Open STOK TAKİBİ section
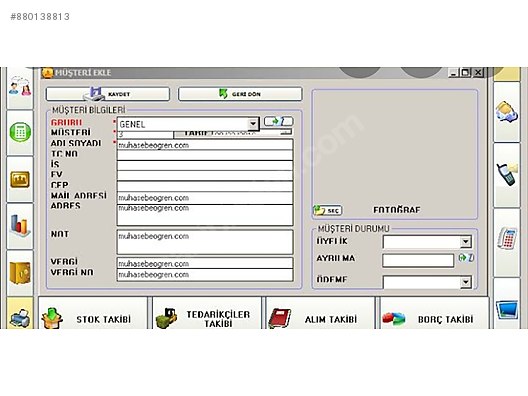The height and width of the screenshot is (396, 528). tap(93, 313)
